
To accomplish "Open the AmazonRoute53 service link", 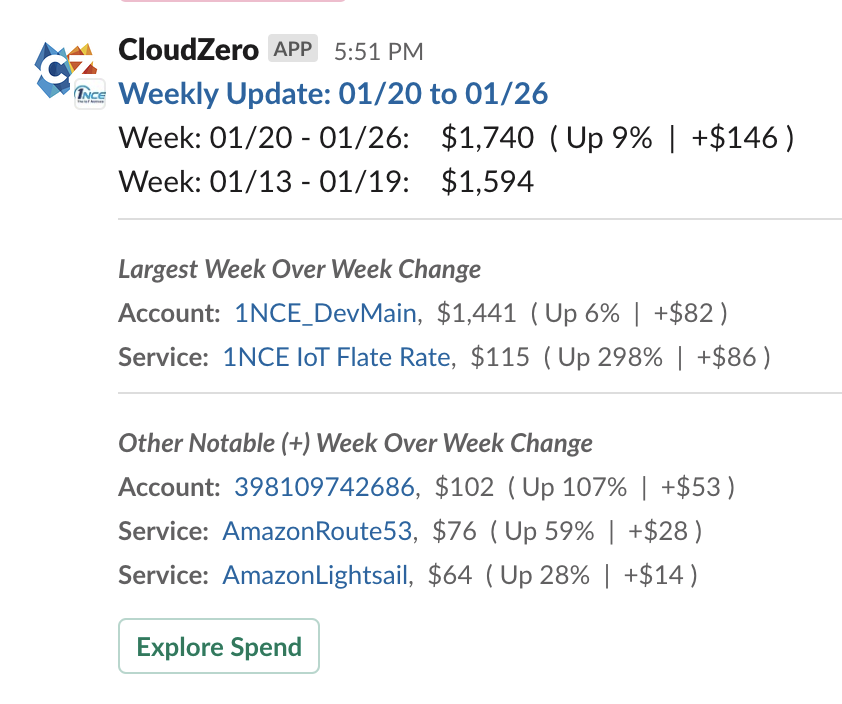I will [318, 531].
